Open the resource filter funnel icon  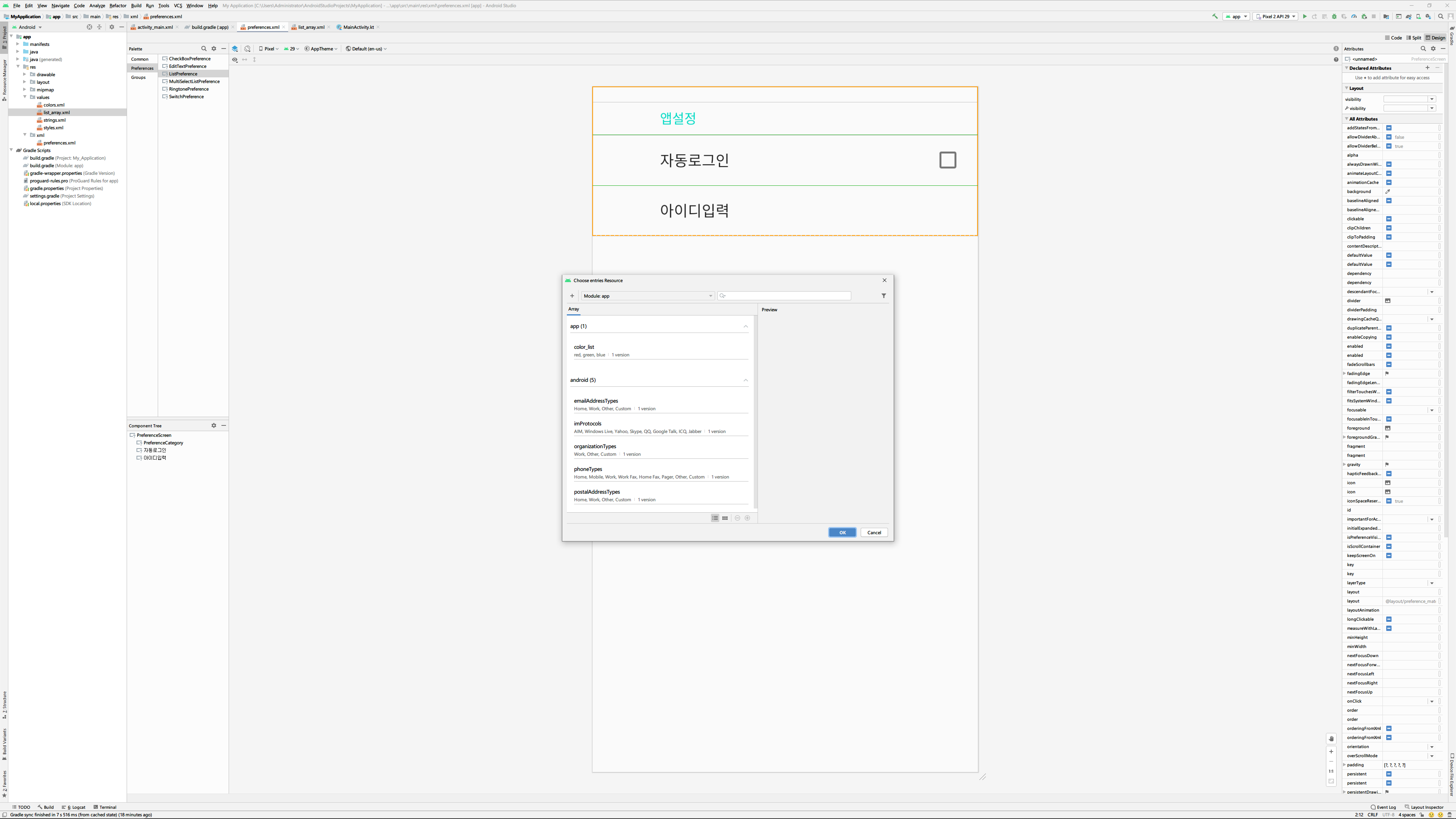(883, 296)
